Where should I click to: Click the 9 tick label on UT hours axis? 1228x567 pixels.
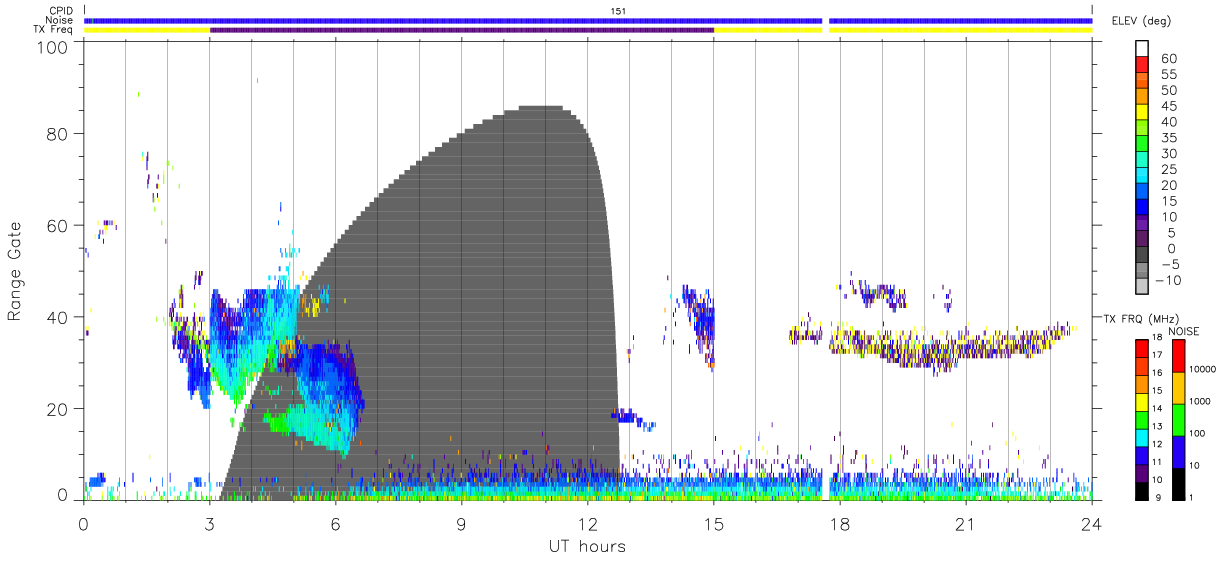[x=462, y=524]
